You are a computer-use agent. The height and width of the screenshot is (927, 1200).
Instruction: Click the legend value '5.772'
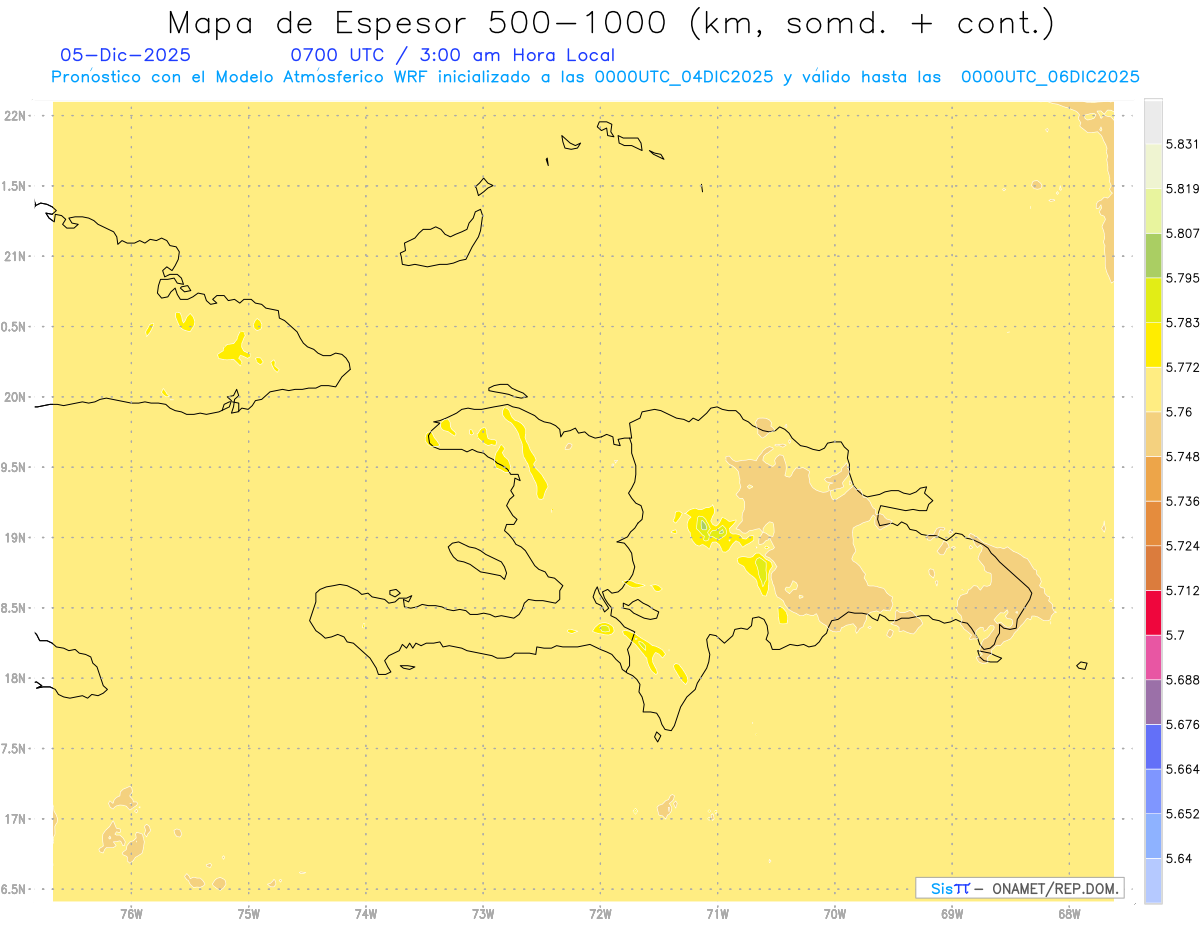pos(1183,367)
